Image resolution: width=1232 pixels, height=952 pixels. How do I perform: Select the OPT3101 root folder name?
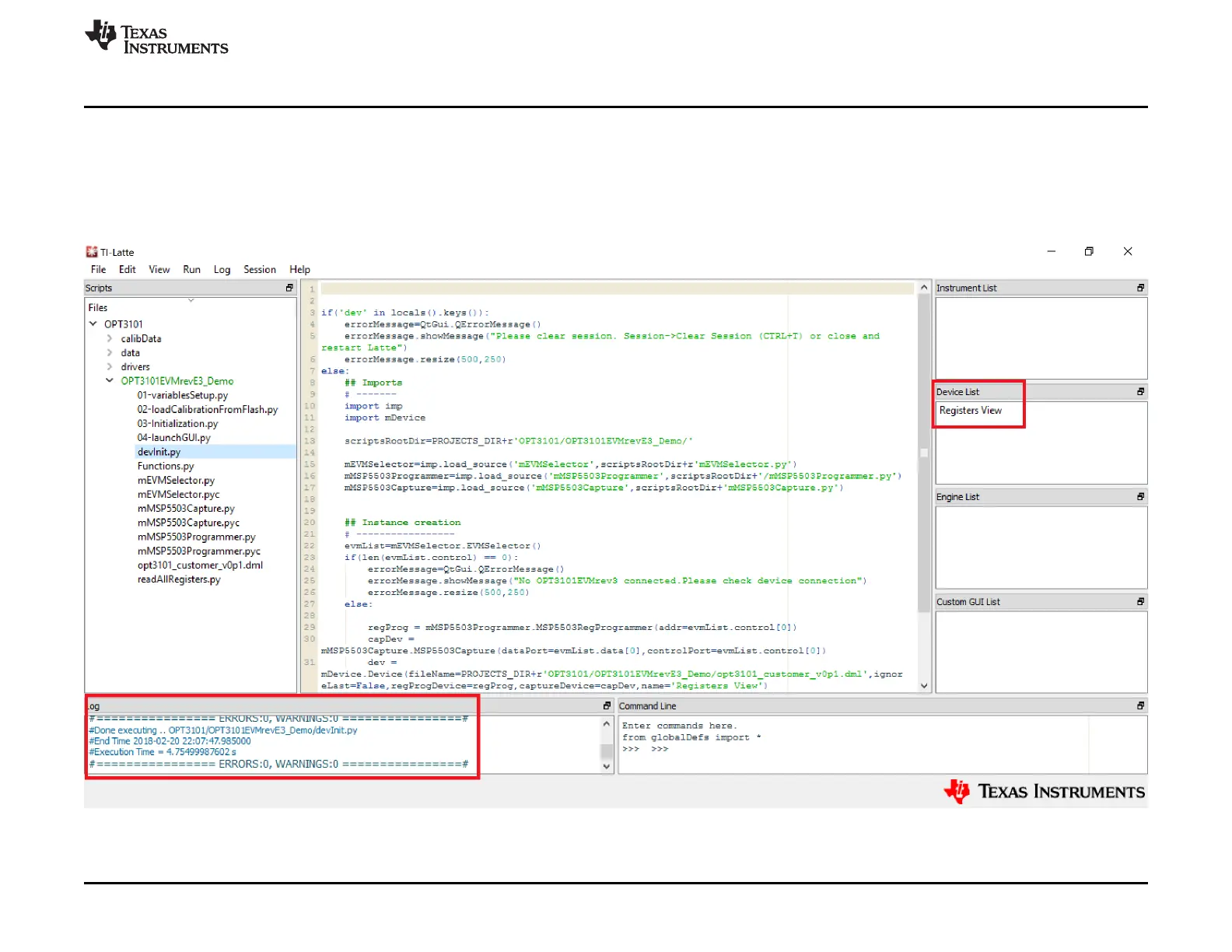[124, 324]
